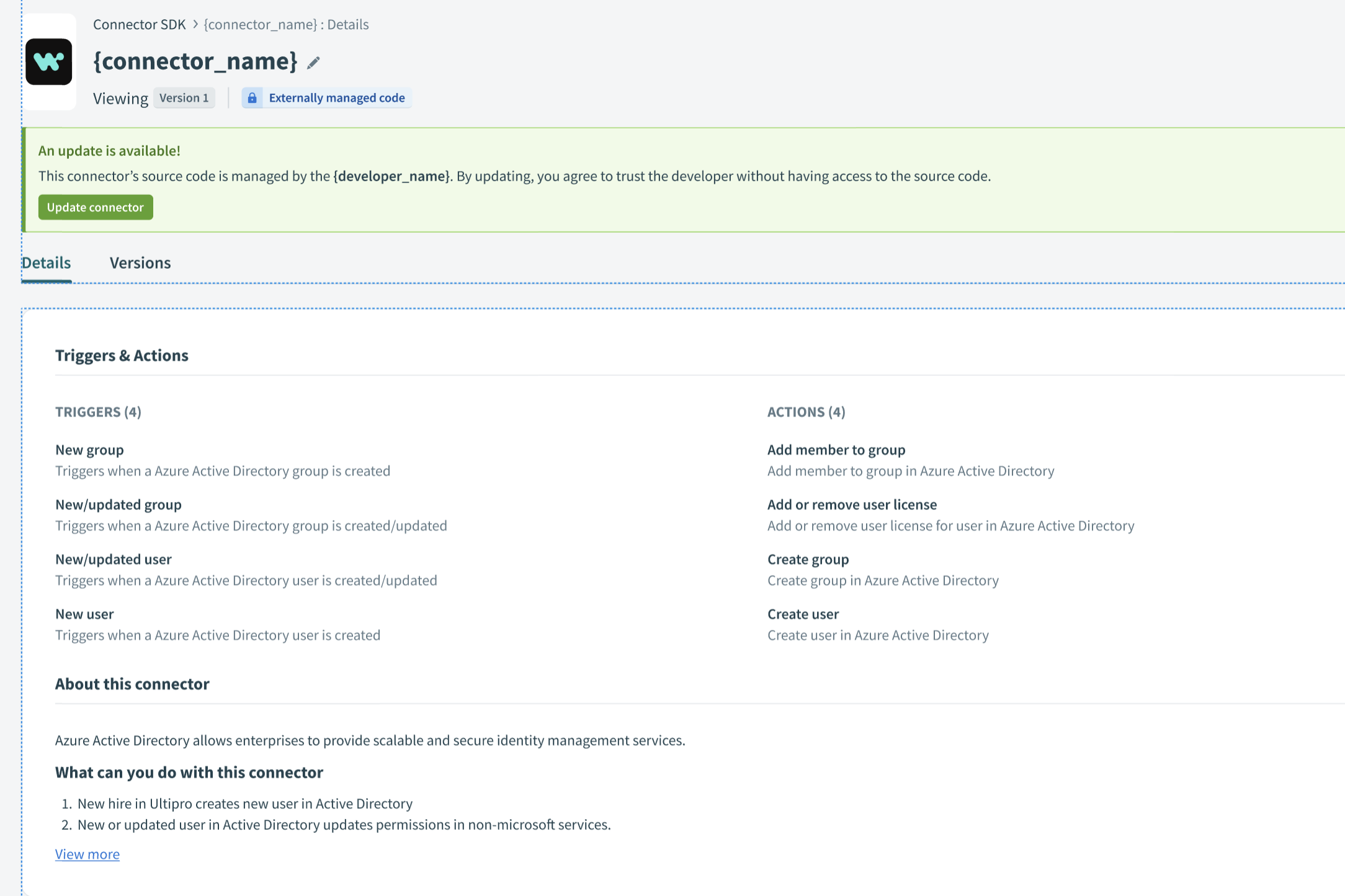Screen dimensions: 1345x896
Task: Select the New user trigger
Action: [x=84, y=614]
